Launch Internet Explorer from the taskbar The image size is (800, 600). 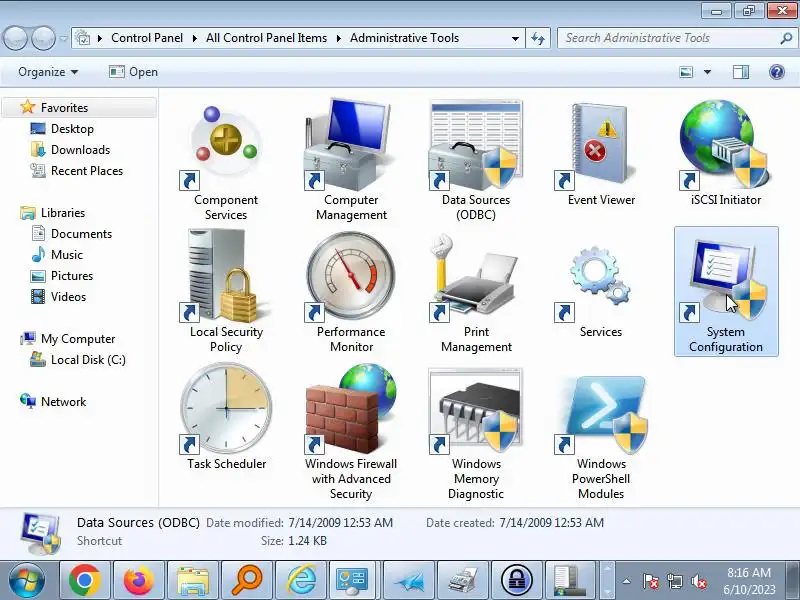(x=301, y=581)
